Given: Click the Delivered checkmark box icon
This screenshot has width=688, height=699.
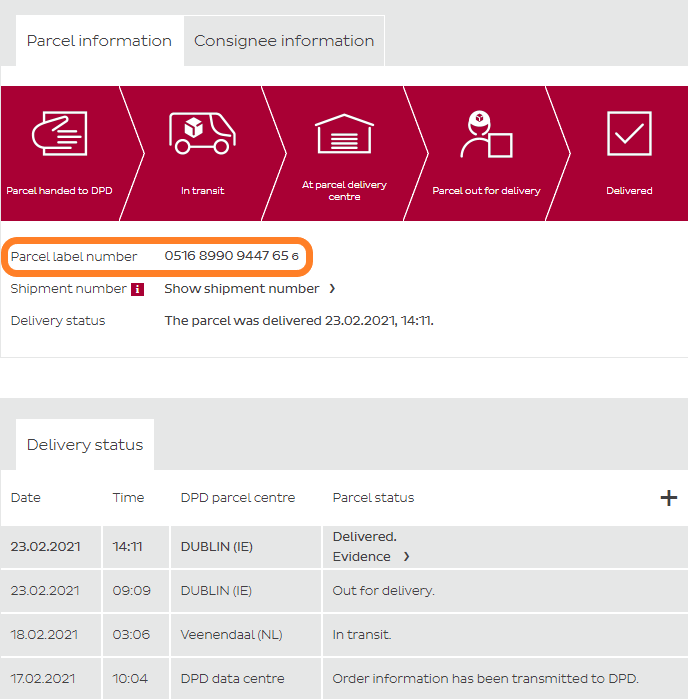Looking at the screenshot, I should pyautogui.click(x=629, y=133).
